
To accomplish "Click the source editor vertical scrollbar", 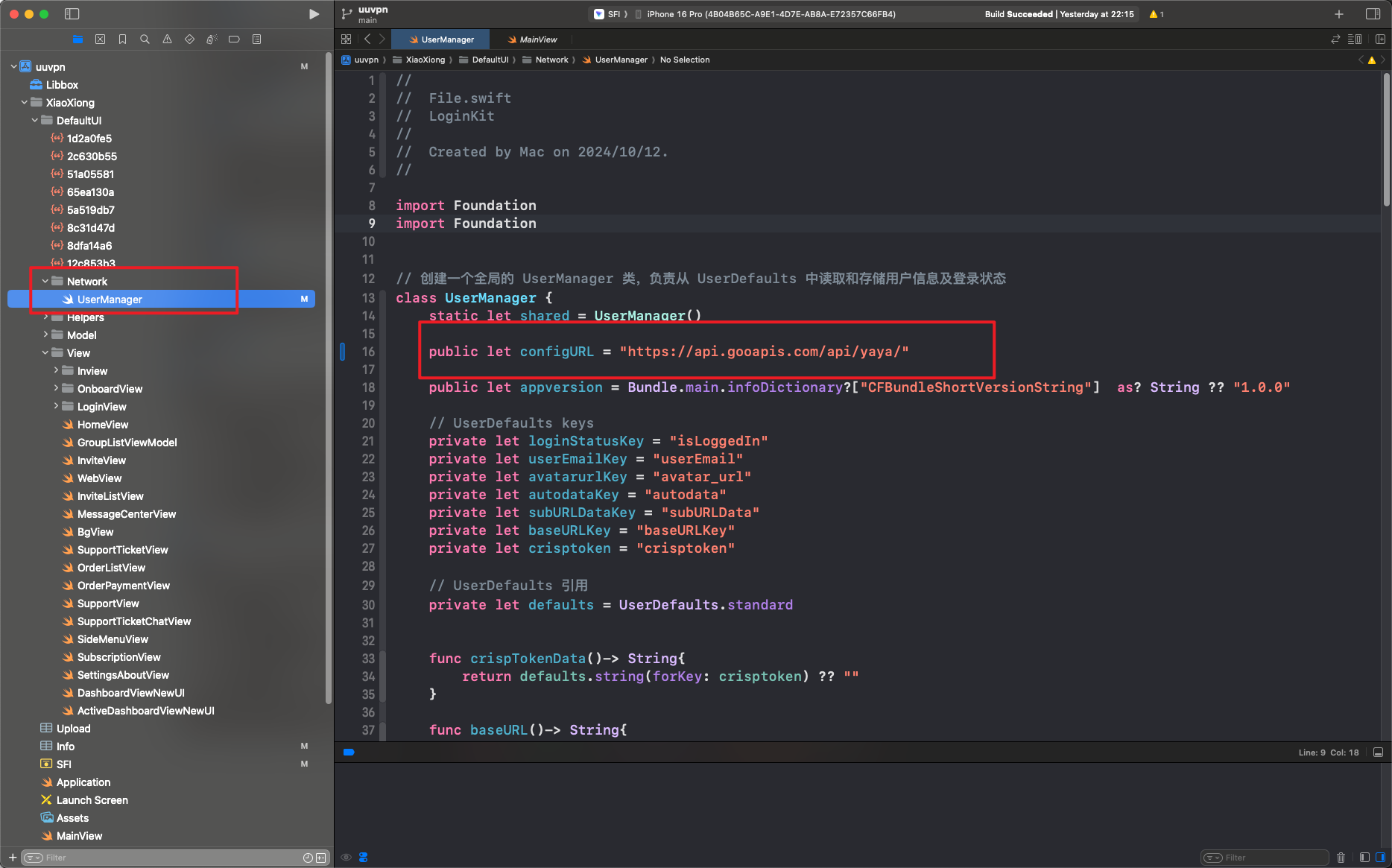I will 1386,140.
